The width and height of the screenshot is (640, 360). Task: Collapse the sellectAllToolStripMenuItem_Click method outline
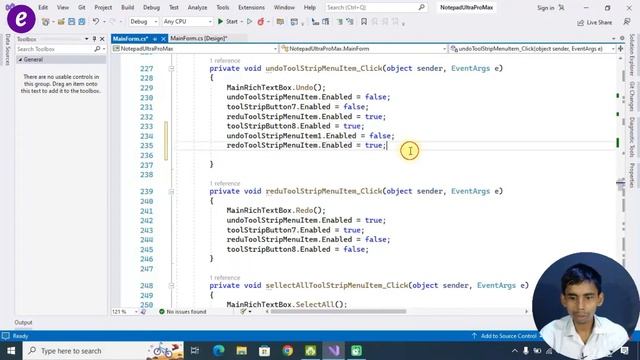point(171,286)
